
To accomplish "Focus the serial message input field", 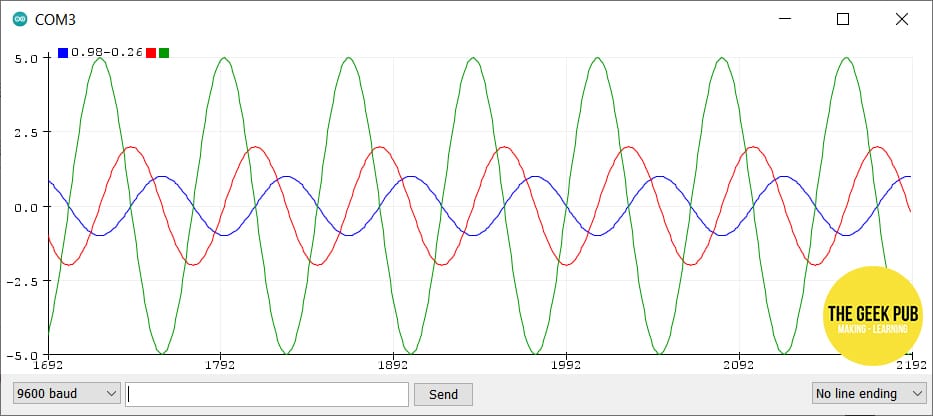I will 267,394.
